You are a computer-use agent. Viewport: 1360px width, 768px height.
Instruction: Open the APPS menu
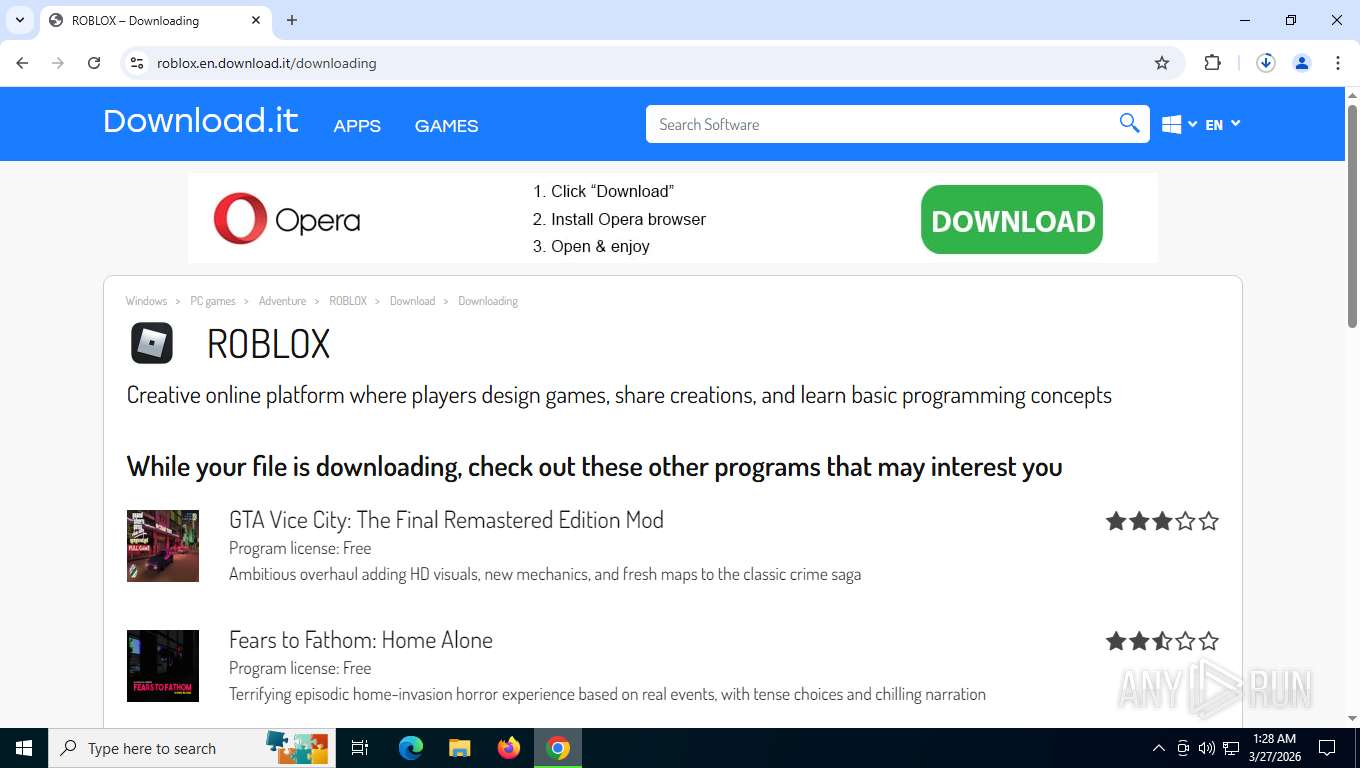[357, 126]
